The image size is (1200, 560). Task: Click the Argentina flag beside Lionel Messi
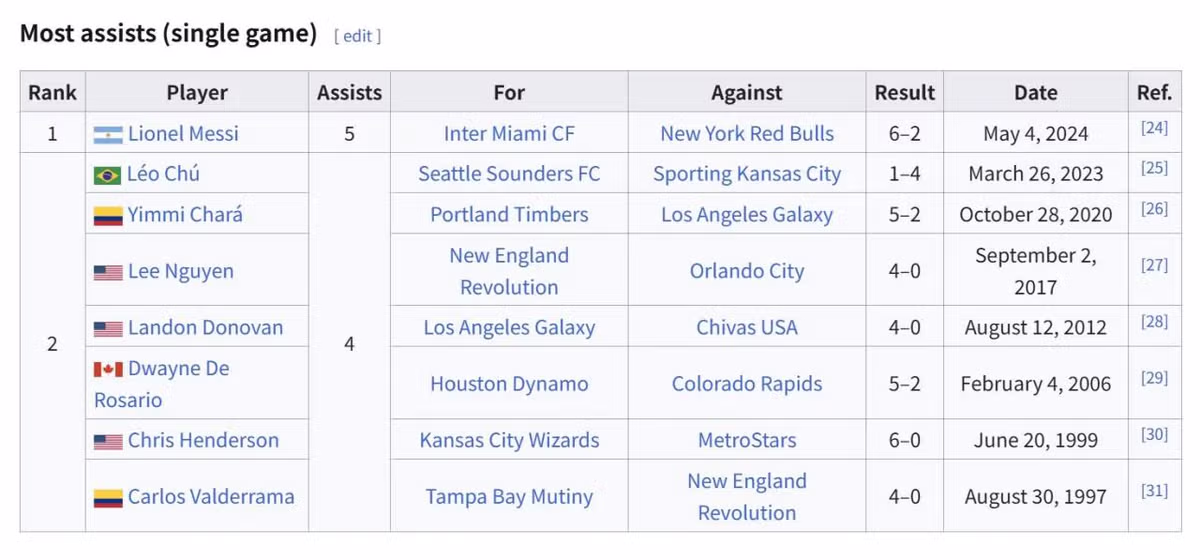(108, 134)
